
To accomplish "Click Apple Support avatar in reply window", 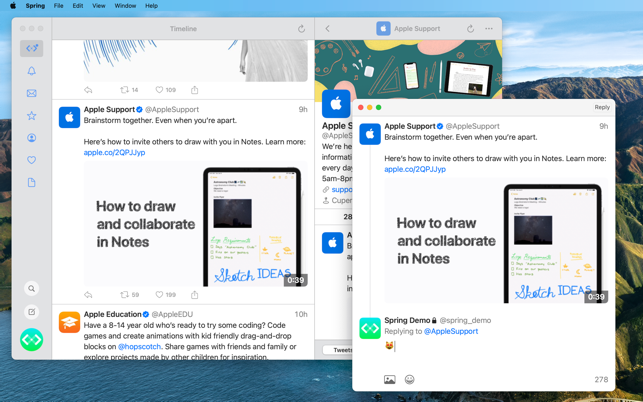I will [x=370, y=134].
